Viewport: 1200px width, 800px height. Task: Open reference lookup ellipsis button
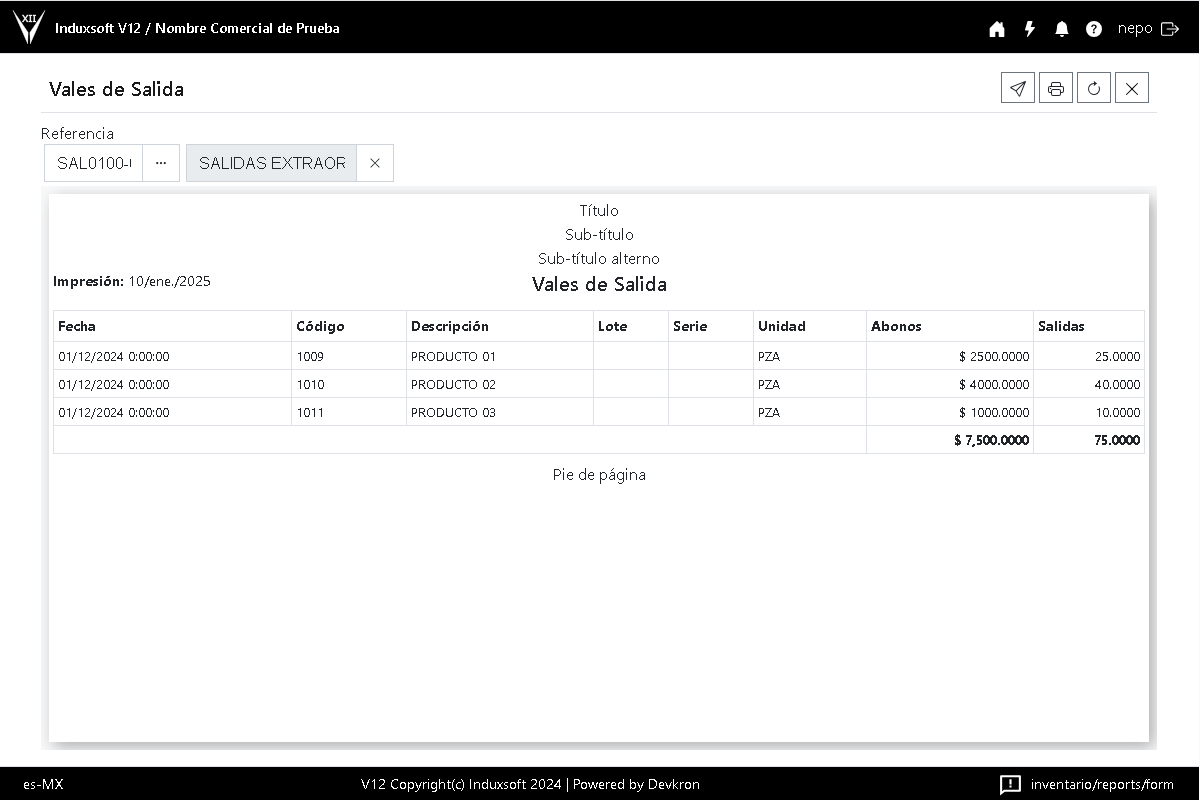click(161, 163)
